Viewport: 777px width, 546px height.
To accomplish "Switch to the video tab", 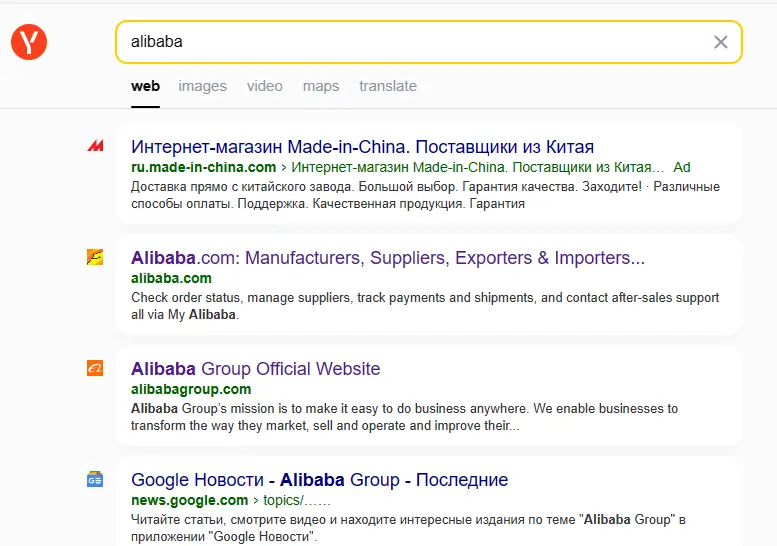I will 265,86.
